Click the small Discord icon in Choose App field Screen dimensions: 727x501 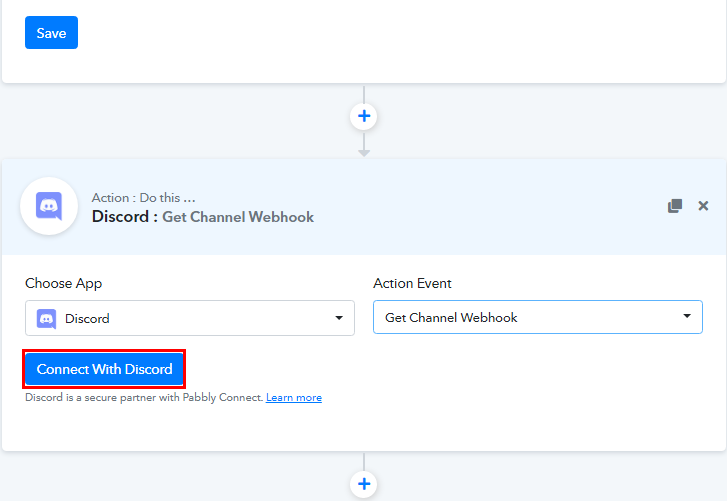pos(46,318)
